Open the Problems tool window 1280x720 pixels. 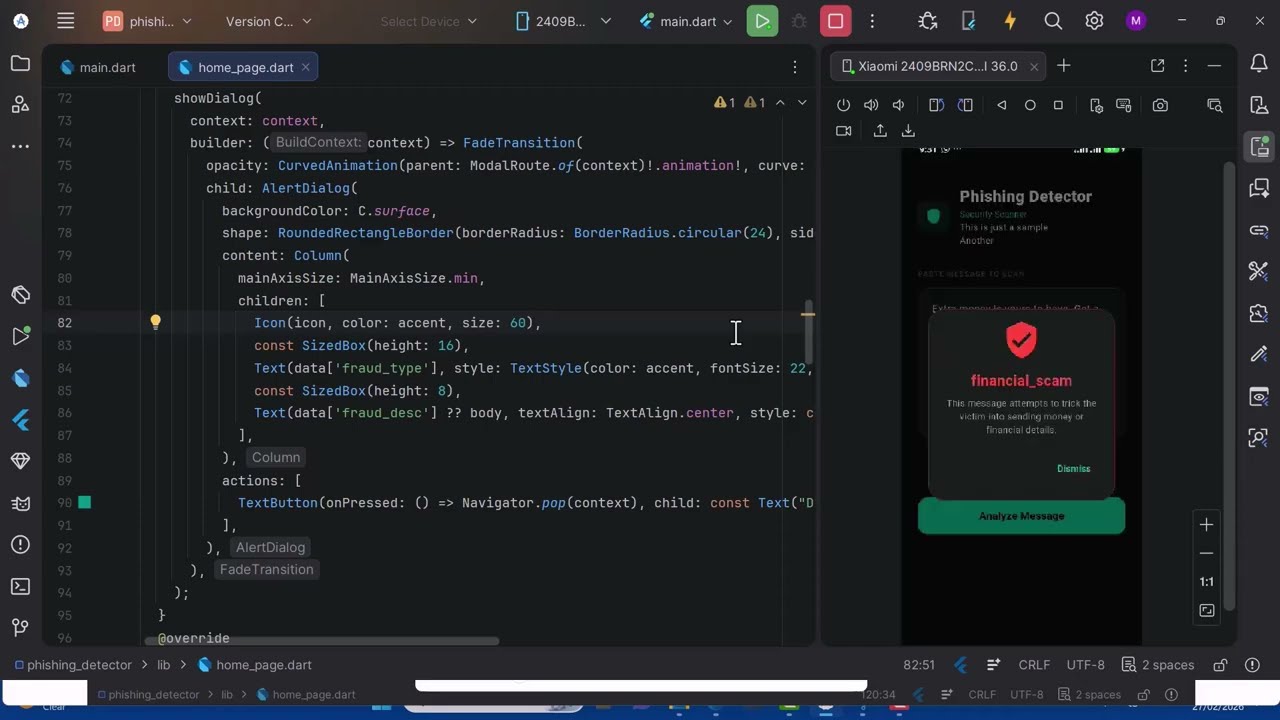(20, 545)
